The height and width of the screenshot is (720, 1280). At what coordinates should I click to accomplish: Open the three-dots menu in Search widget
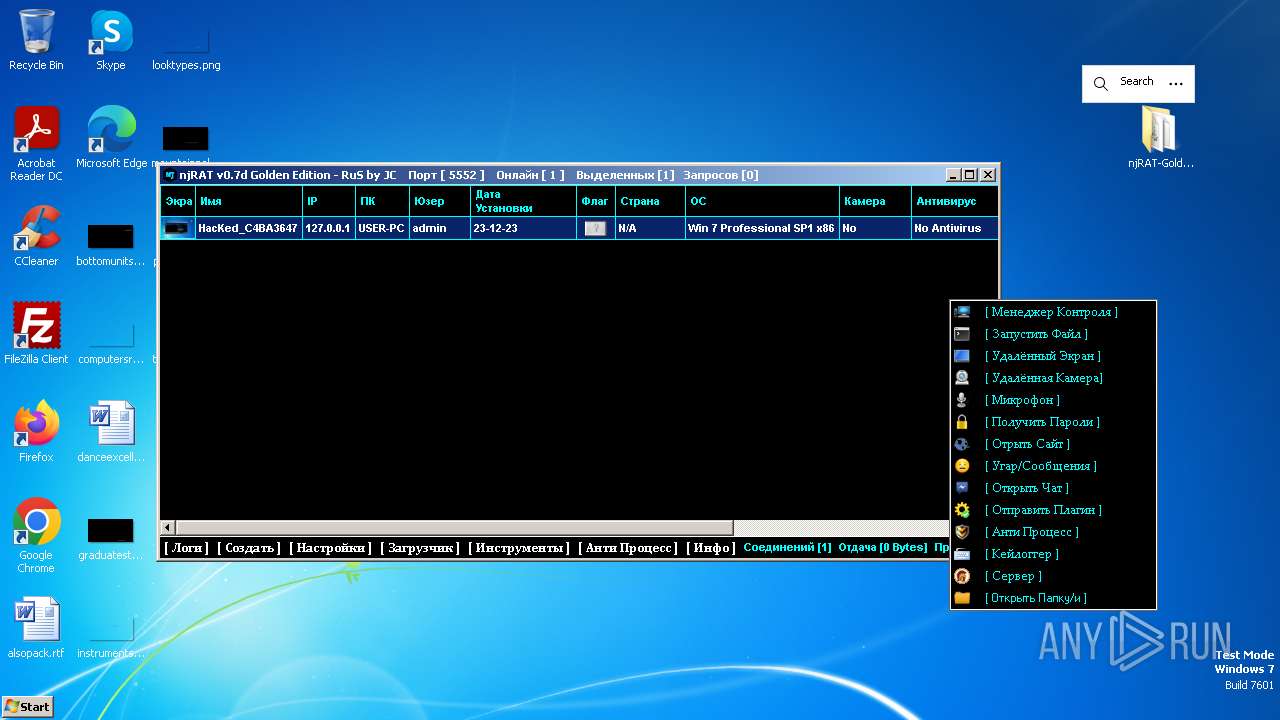click(1176, 84)
